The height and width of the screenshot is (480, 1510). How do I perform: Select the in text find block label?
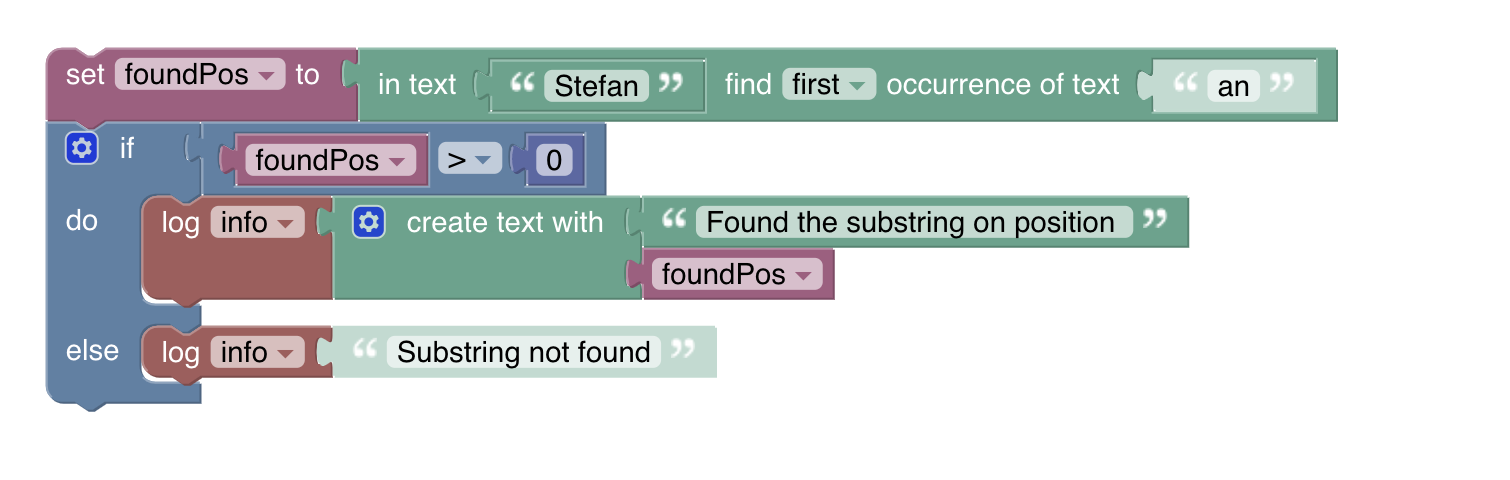click(x=417, y=85)
